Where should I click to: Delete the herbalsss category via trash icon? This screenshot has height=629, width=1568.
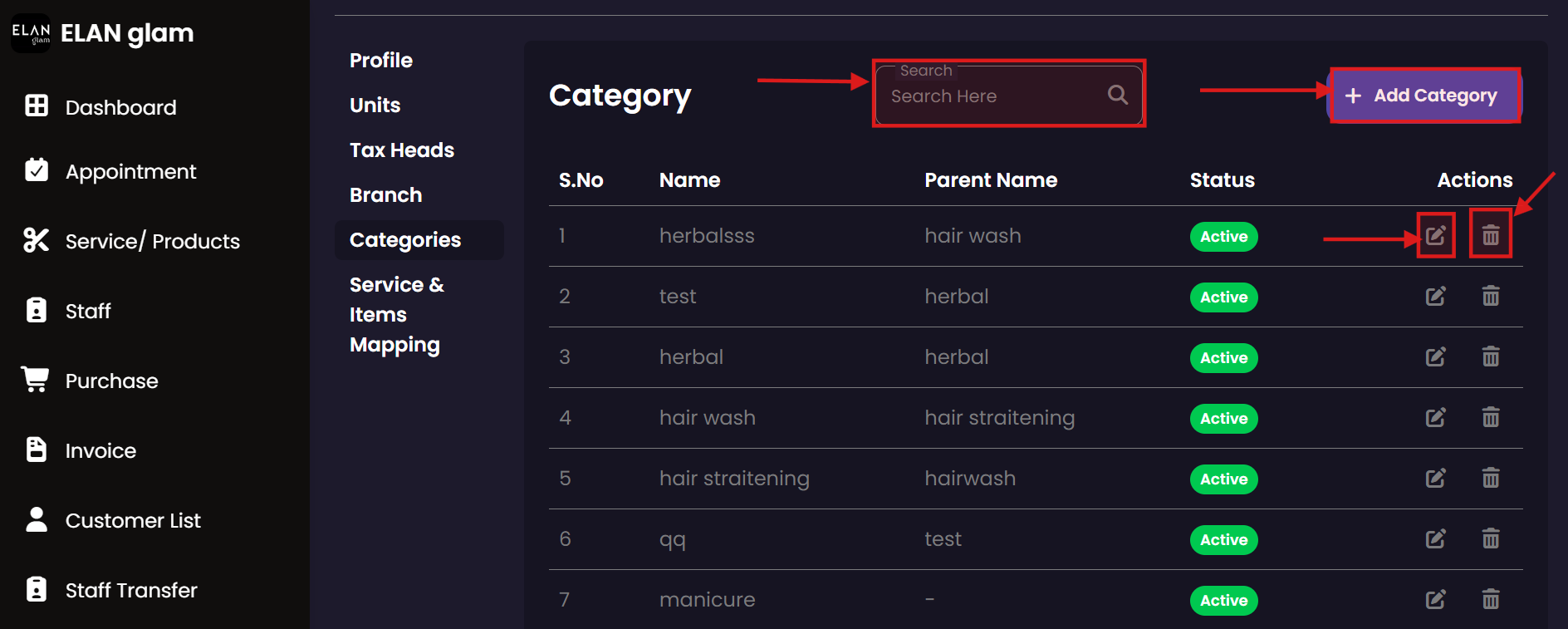[x=1491, y=236]
